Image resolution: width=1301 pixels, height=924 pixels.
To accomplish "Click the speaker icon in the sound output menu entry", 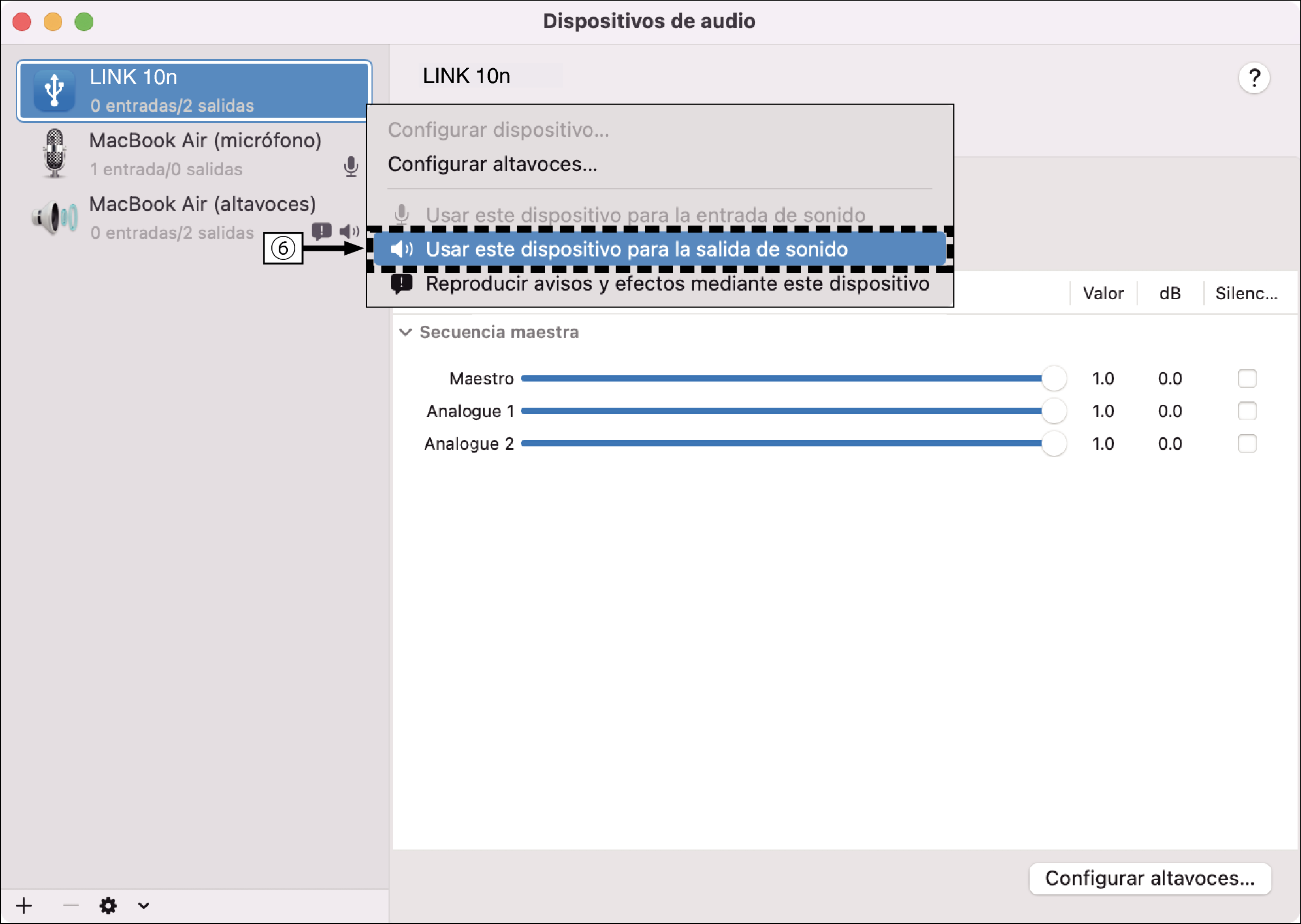I will tap(402, 249).
